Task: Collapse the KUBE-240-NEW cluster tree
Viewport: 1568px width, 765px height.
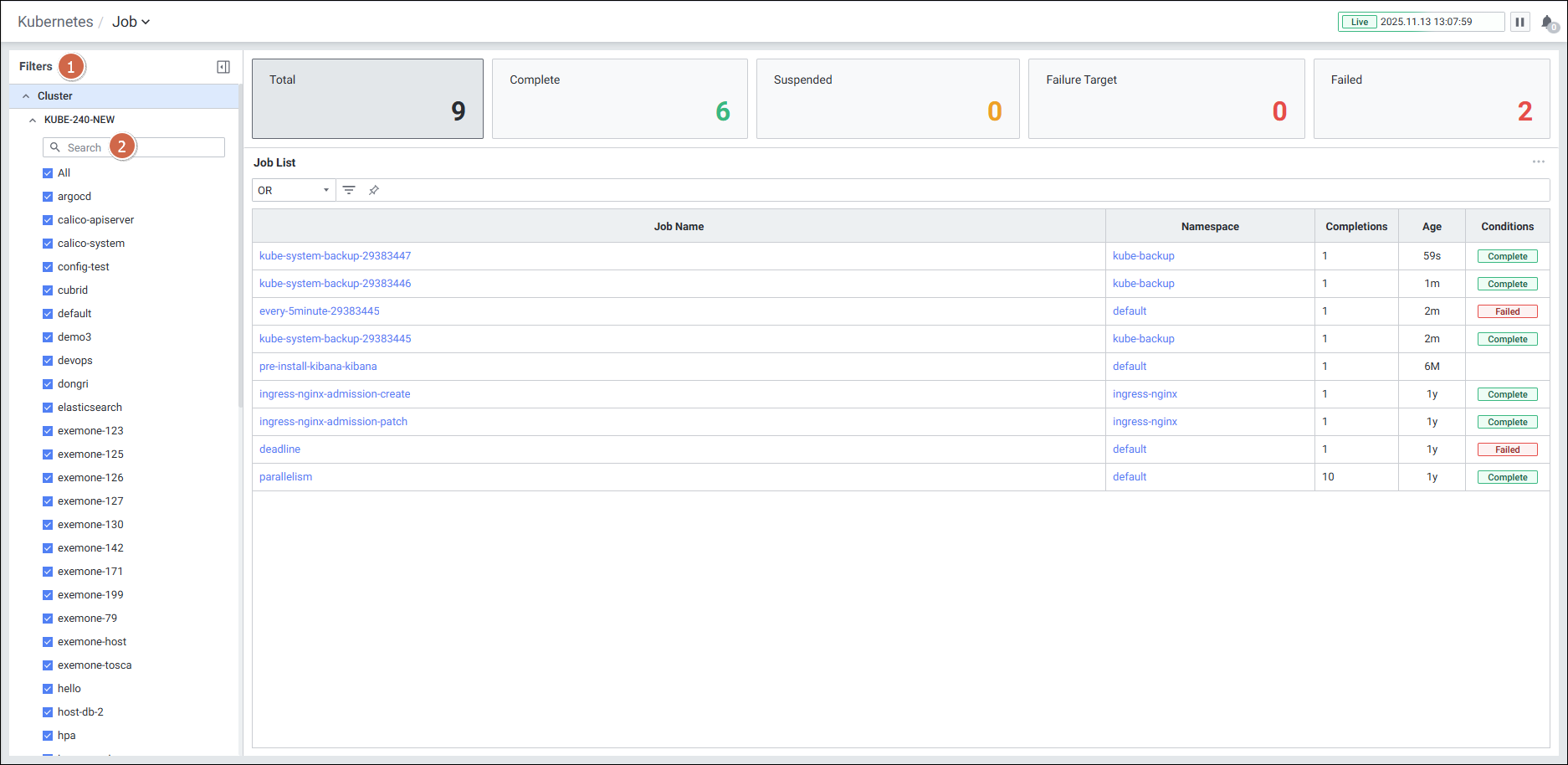Action: (33, 120)
